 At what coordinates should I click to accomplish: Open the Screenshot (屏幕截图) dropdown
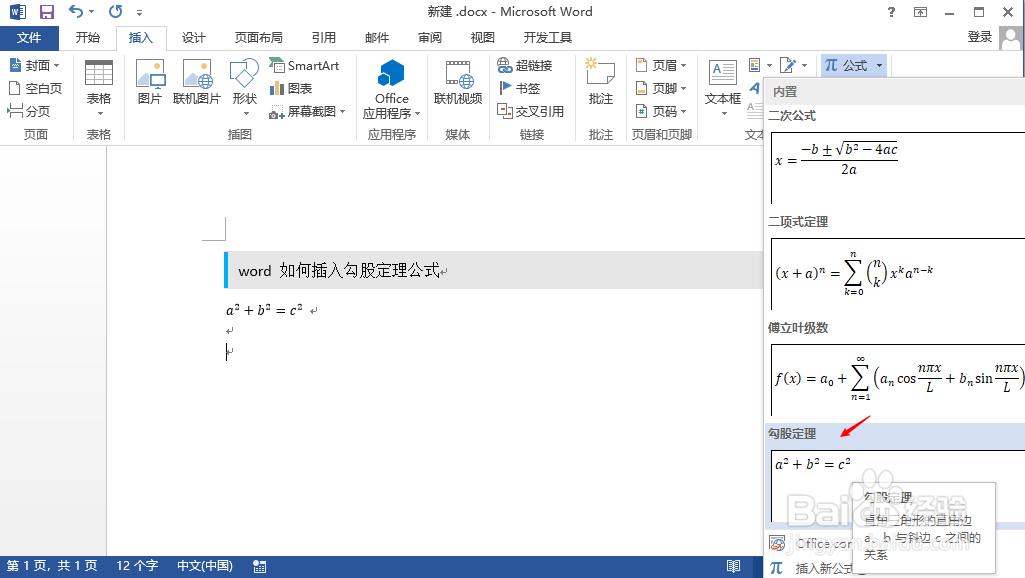pos(307,111)
